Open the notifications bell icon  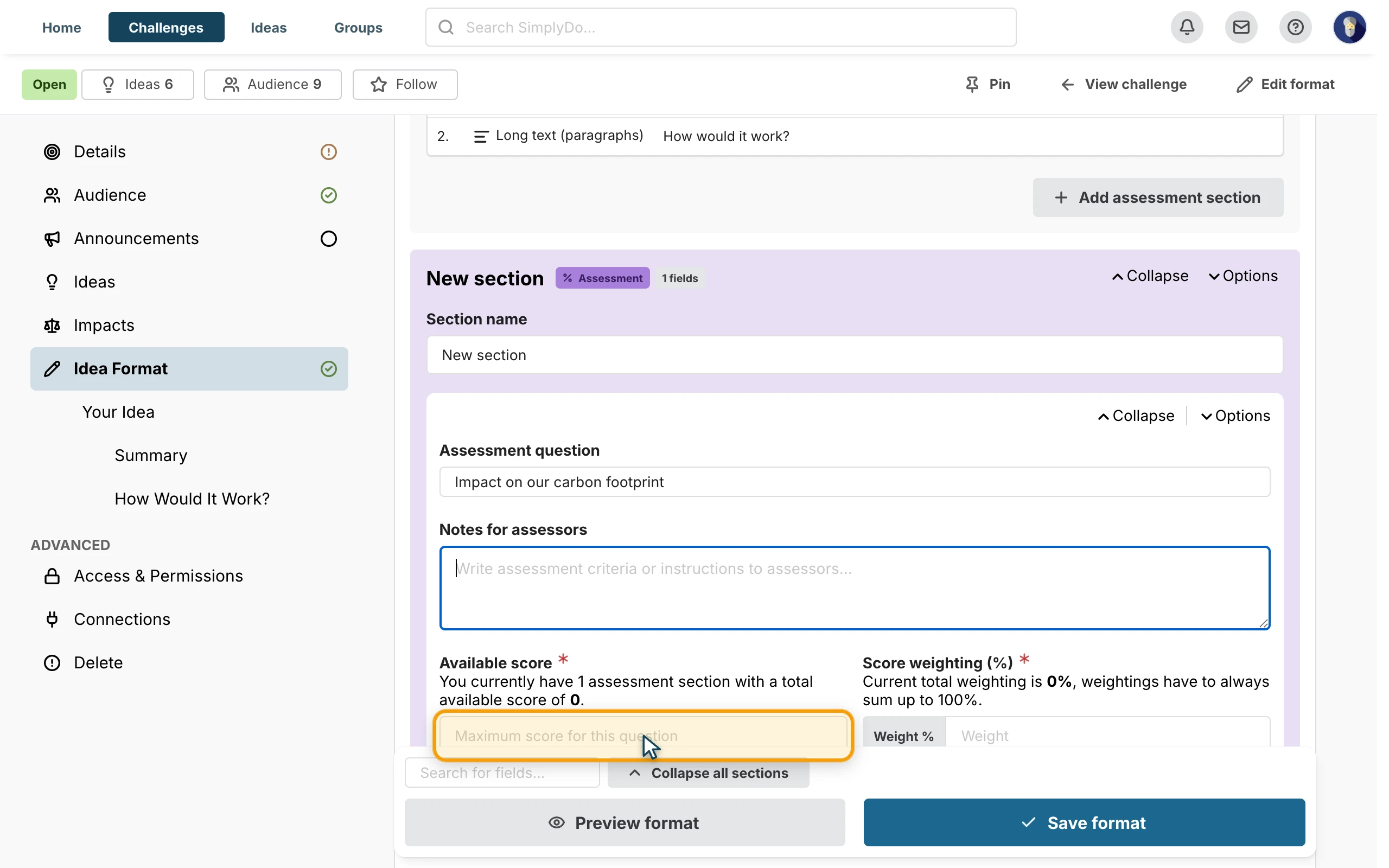(x=1187, y=27)
